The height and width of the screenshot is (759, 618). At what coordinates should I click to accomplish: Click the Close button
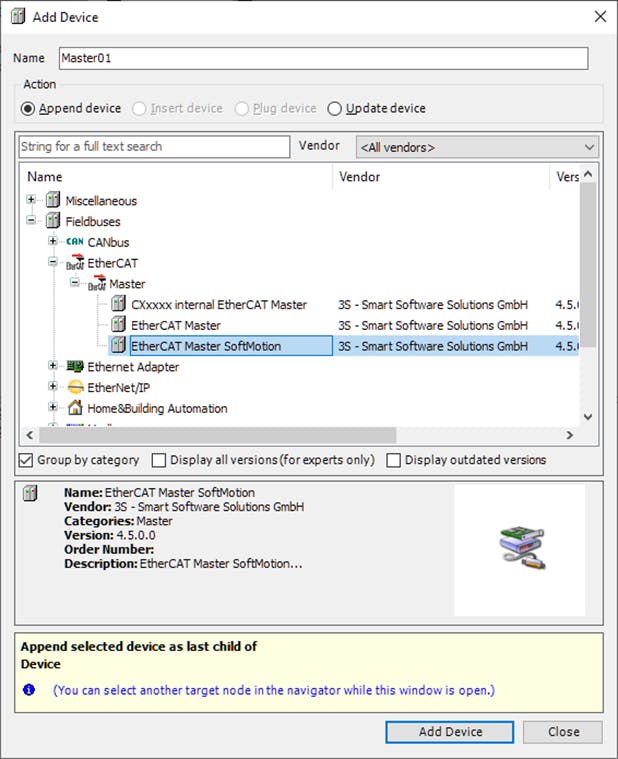[563, 732]
